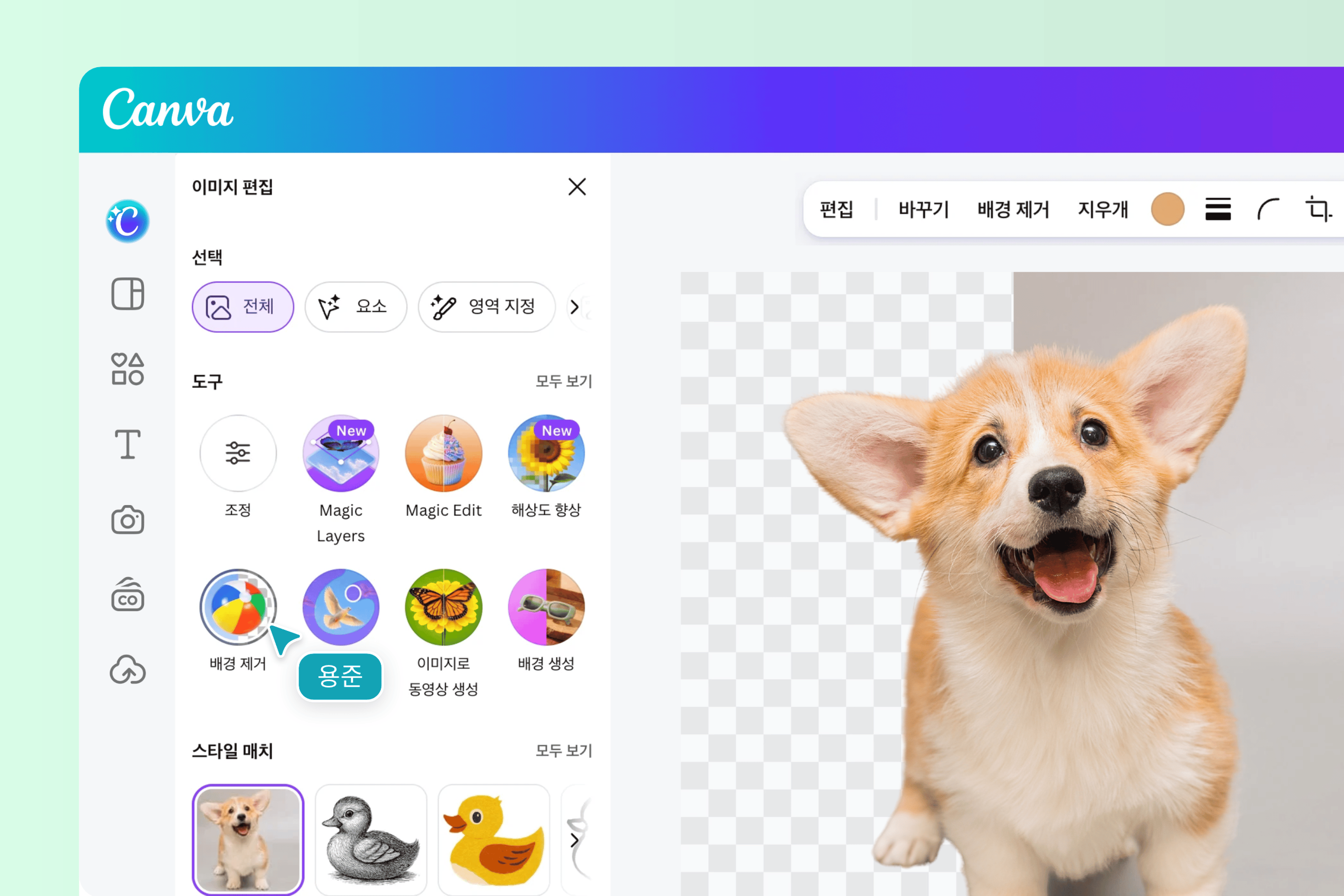Choose the sketched duck style thumbnail
1344x896 pixels.
371,840
